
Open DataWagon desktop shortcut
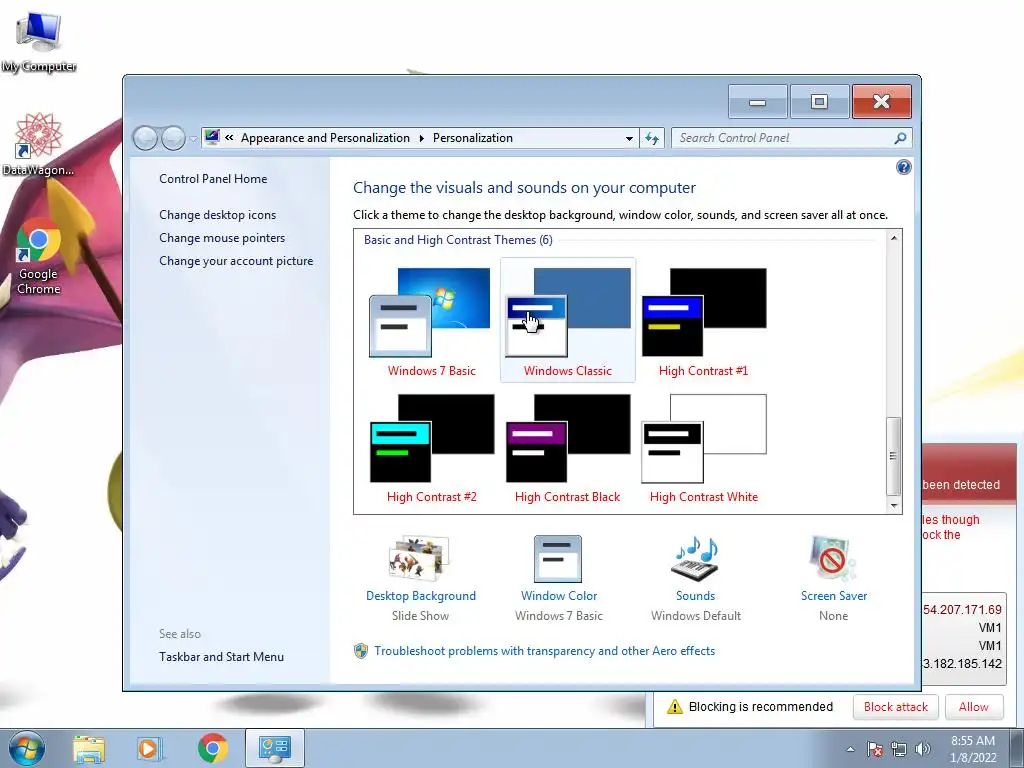point(39,144)
